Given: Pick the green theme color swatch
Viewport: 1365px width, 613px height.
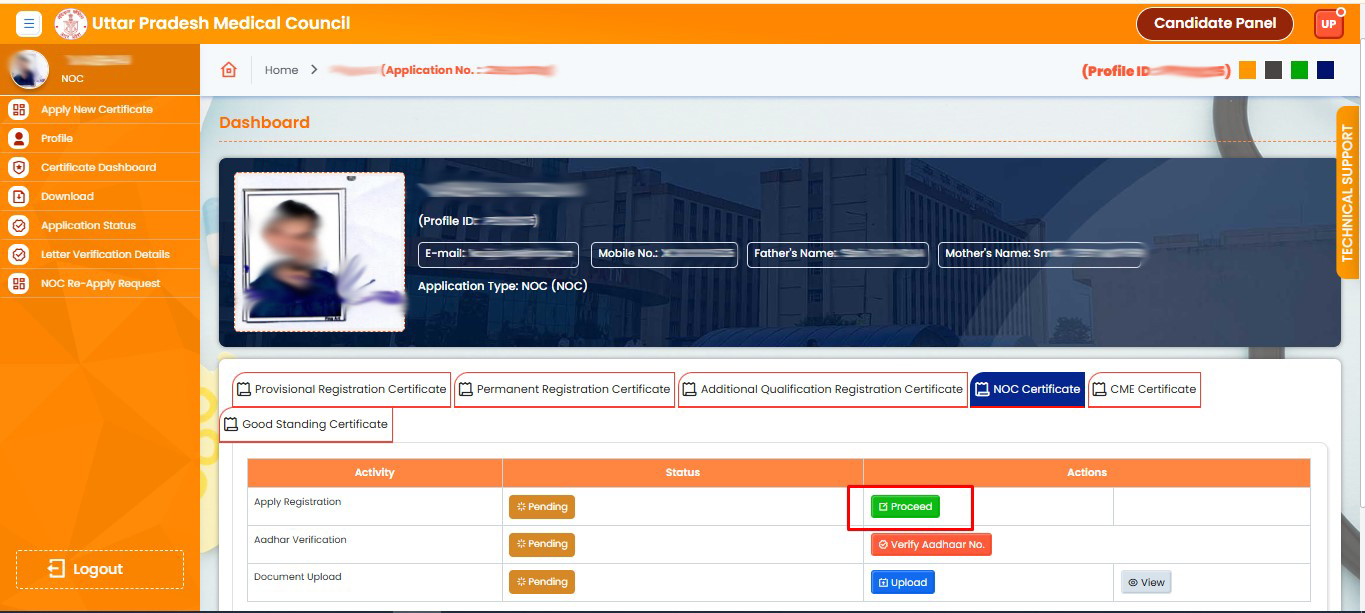Looking at the screenshot, I should pos(1299,70).
